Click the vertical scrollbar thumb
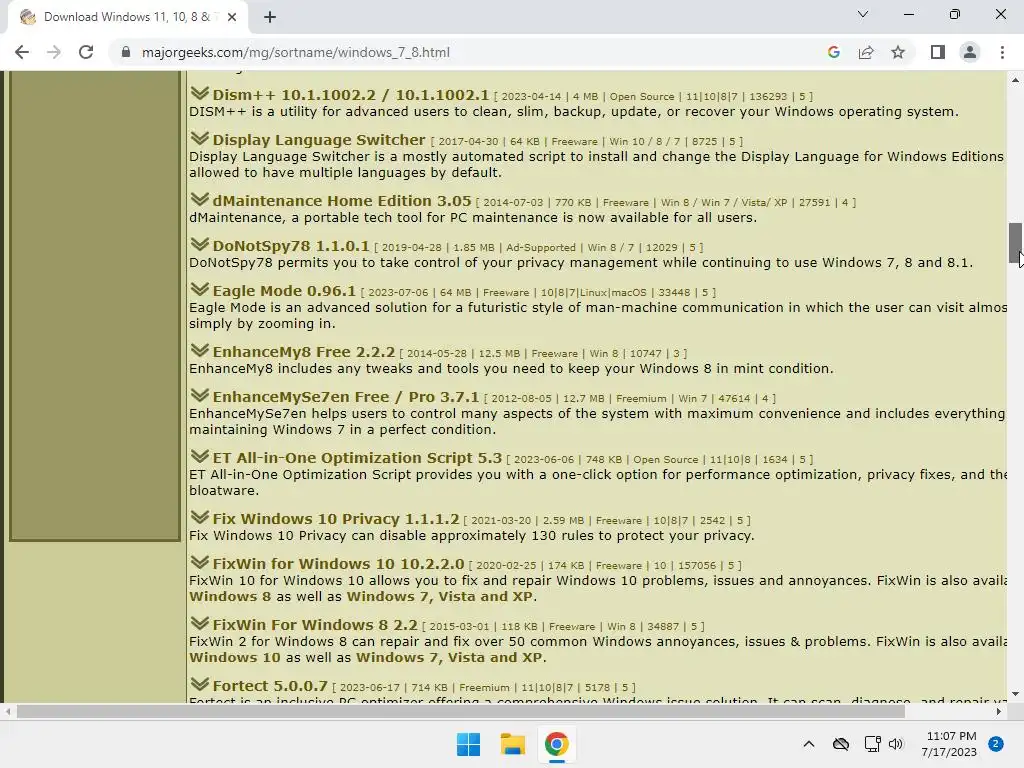The image size is (1024, 768). 1015,244
